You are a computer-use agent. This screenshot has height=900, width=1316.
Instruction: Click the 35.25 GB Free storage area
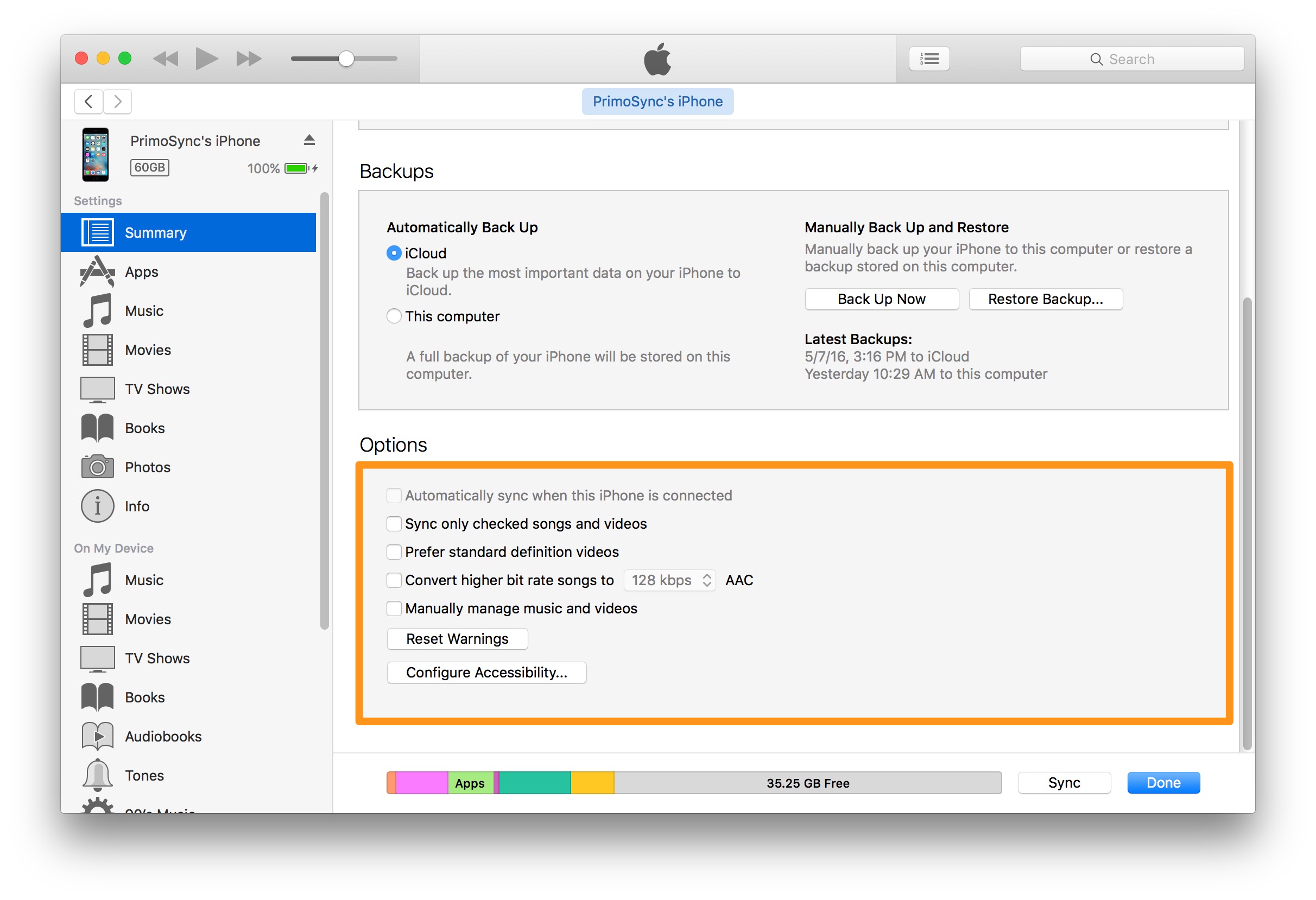[x=808, y=783]
